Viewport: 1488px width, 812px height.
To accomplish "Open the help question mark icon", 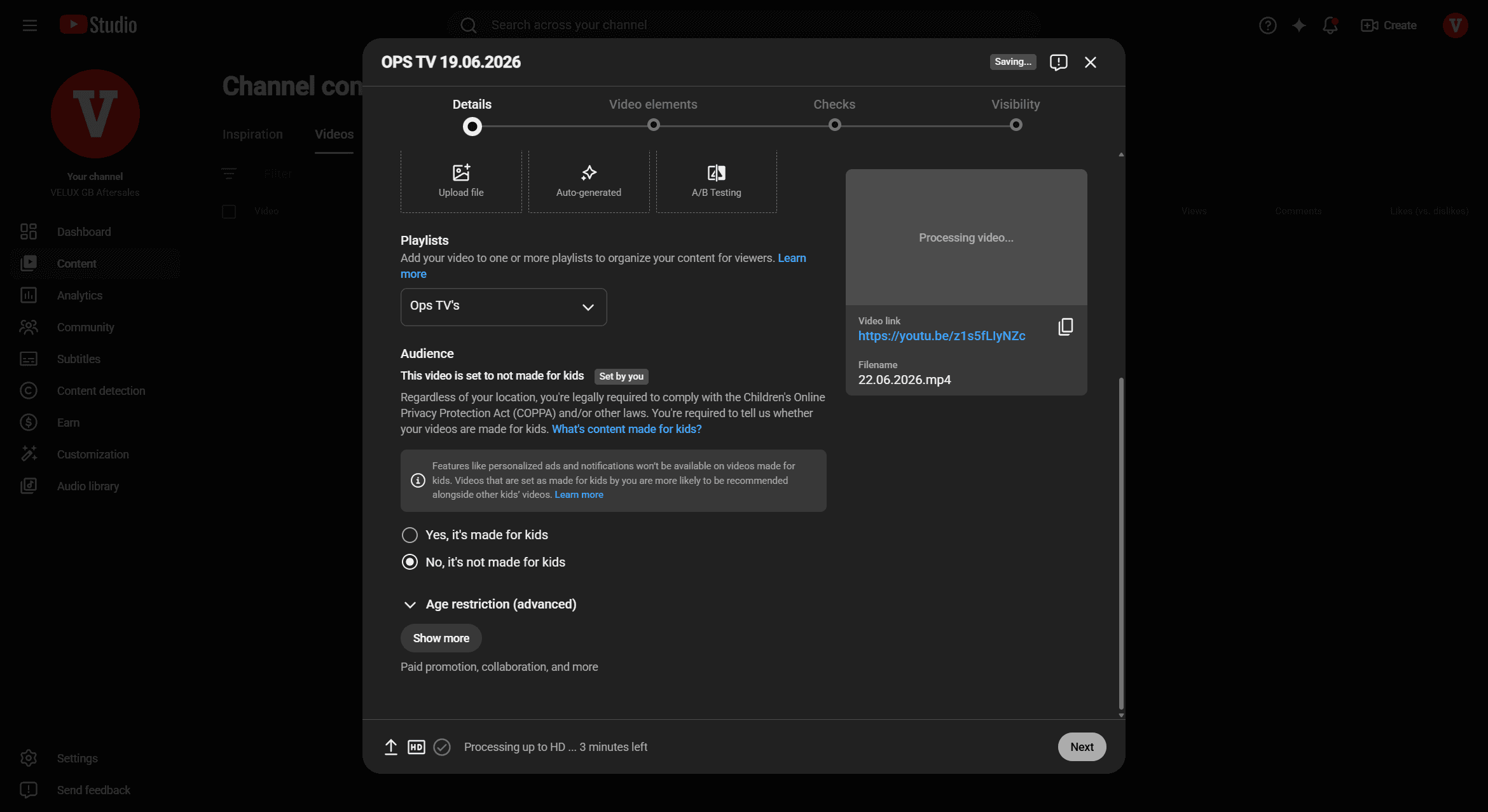I will pyautogui.click(x=1267, y=25).
